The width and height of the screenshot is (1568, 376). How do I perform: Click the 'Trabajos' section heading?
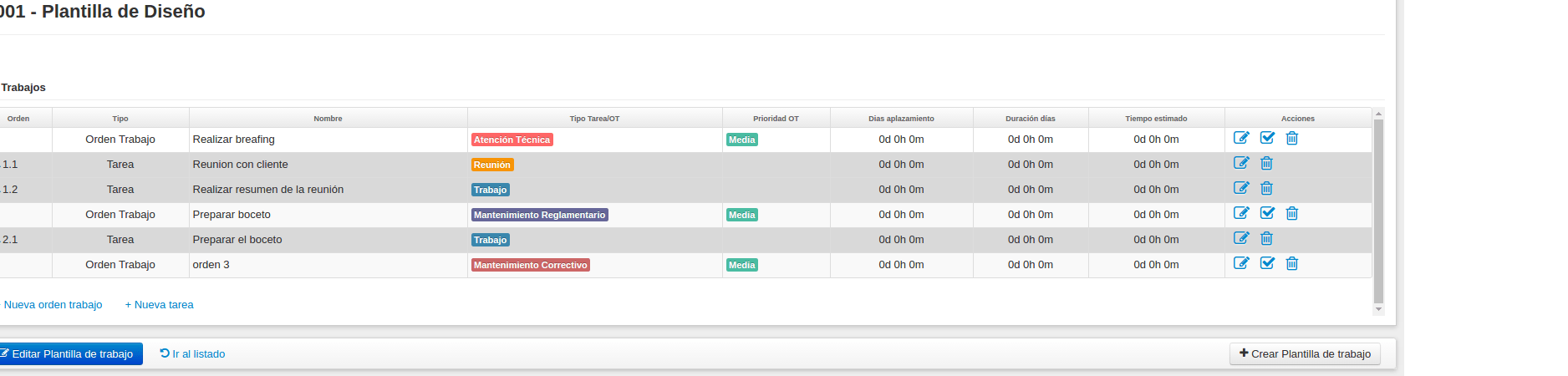pos(23,88)
